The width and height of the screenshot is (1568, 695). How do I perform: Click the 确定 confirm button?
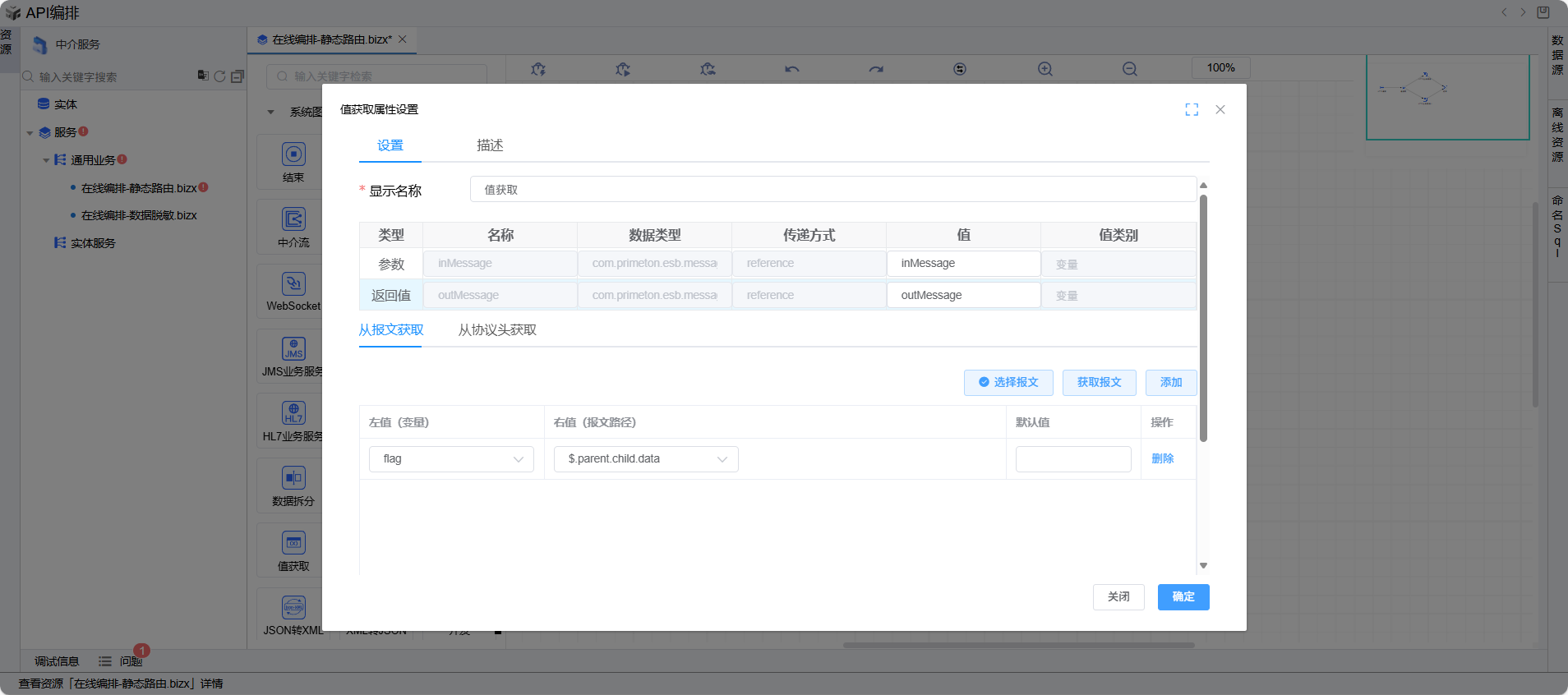1183,597
